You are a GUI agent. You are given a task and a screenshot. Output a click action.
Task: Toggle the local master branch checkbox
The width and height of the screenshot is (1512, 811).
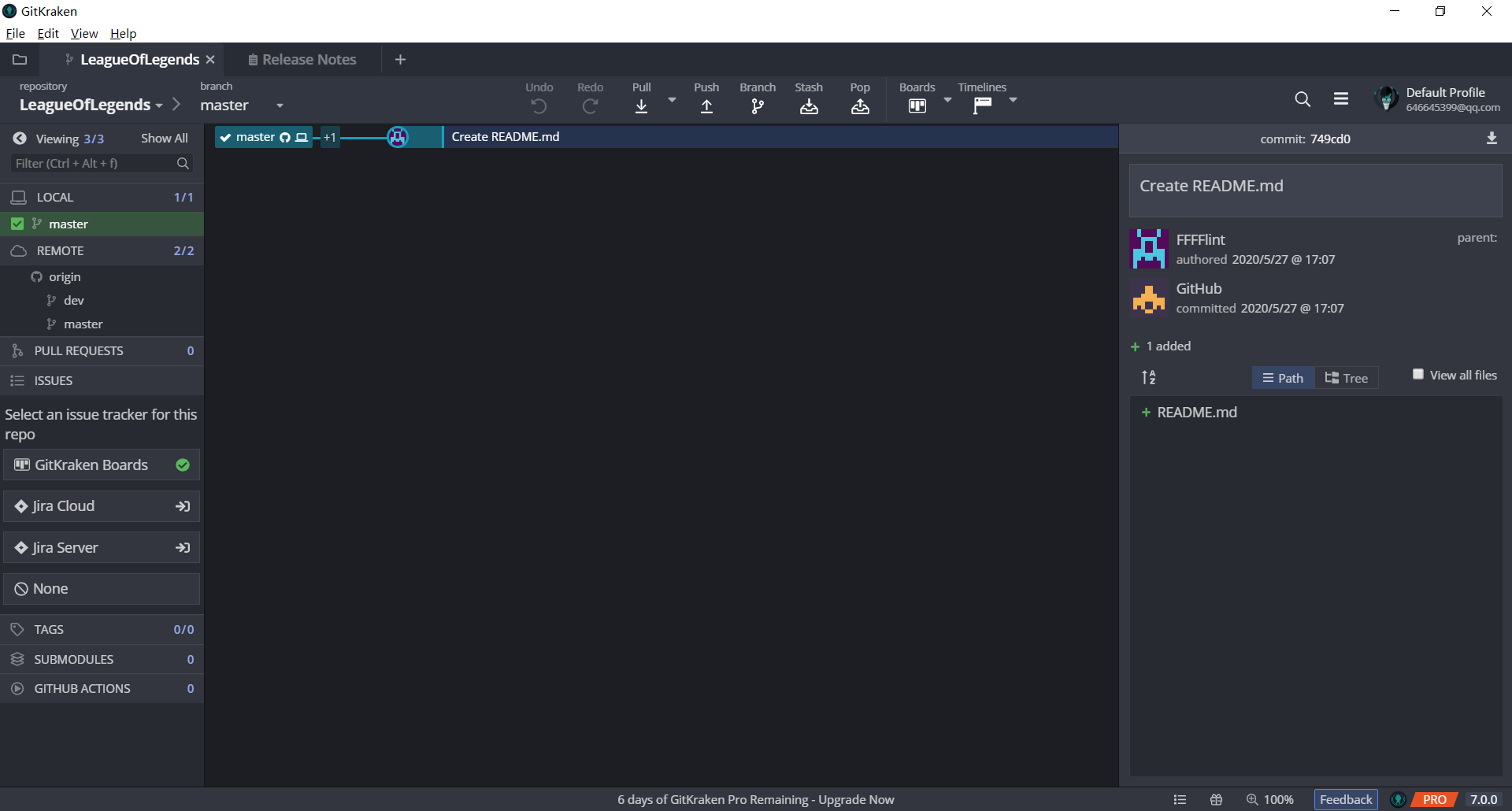tap(17, 224)
